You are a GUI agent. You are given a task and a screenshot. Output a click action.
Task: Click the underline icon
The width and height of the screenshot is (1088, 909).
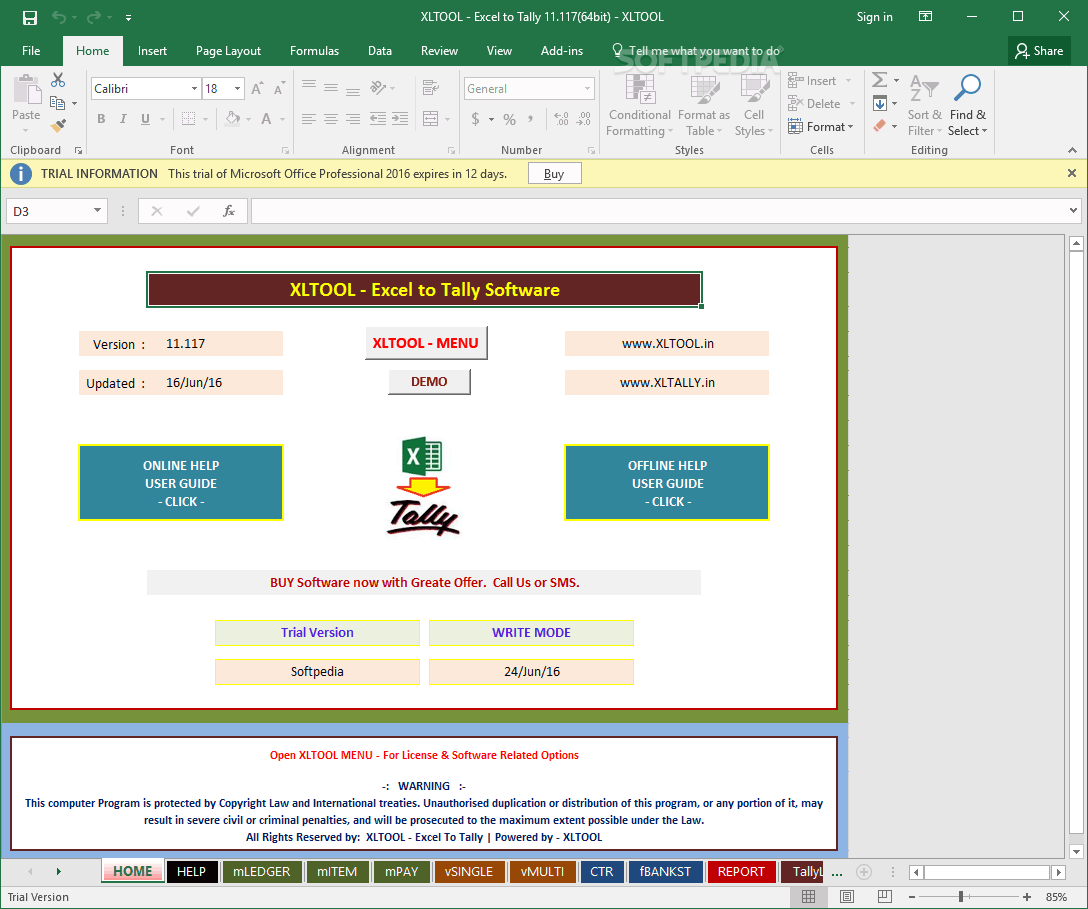tap(144, 118)
